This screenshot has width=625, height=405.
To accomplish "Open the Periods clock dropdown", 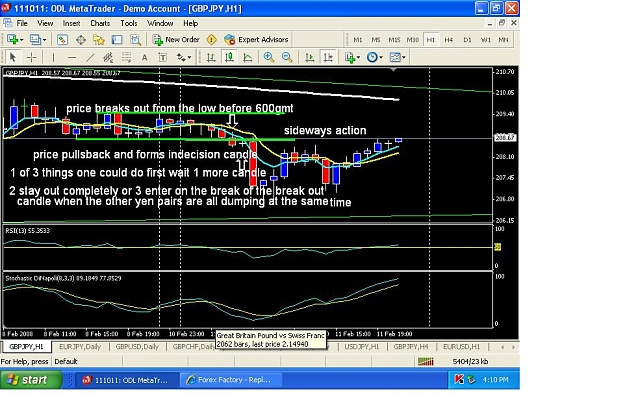I will point(374,57).
